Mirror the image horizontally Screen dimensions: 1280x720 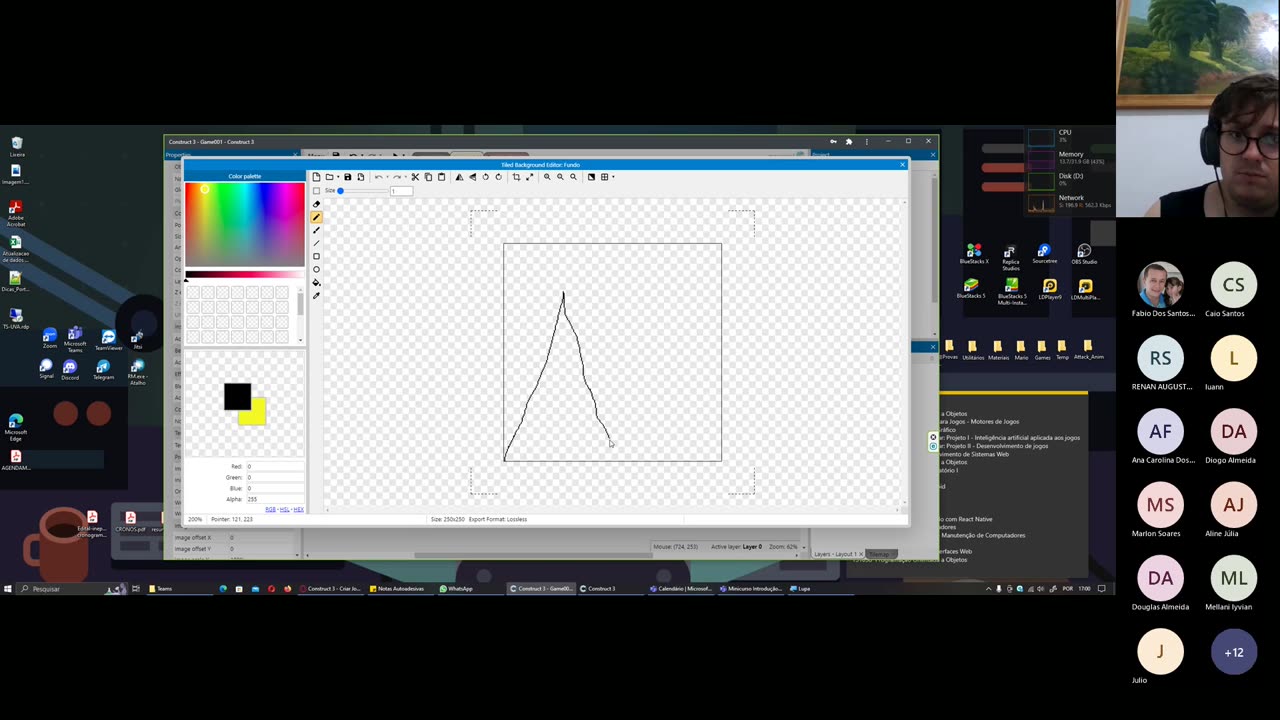[x=460, y=177]
